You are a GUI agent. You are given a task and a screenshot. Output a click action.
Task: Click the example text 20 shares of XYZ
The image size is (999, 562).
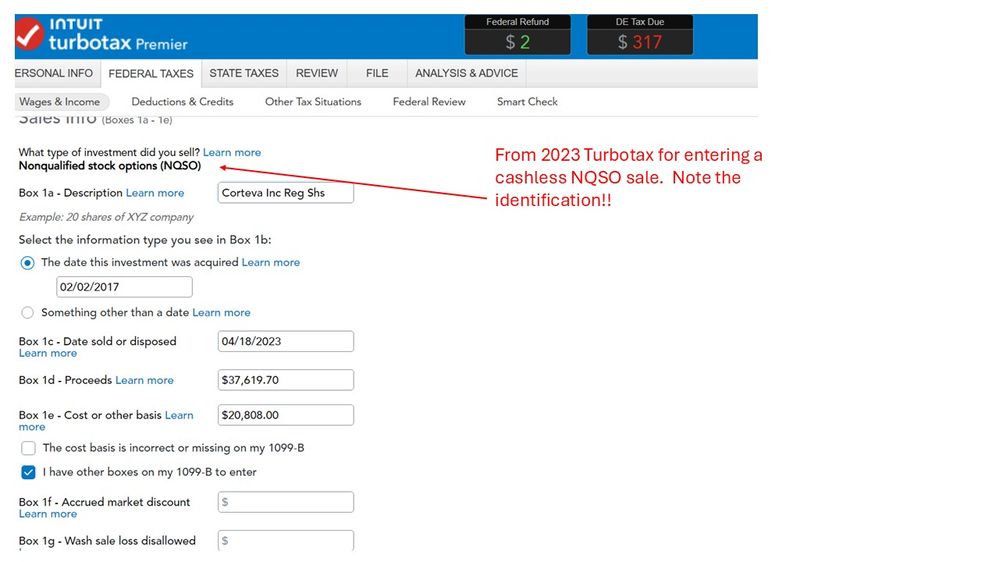[106, 217]
